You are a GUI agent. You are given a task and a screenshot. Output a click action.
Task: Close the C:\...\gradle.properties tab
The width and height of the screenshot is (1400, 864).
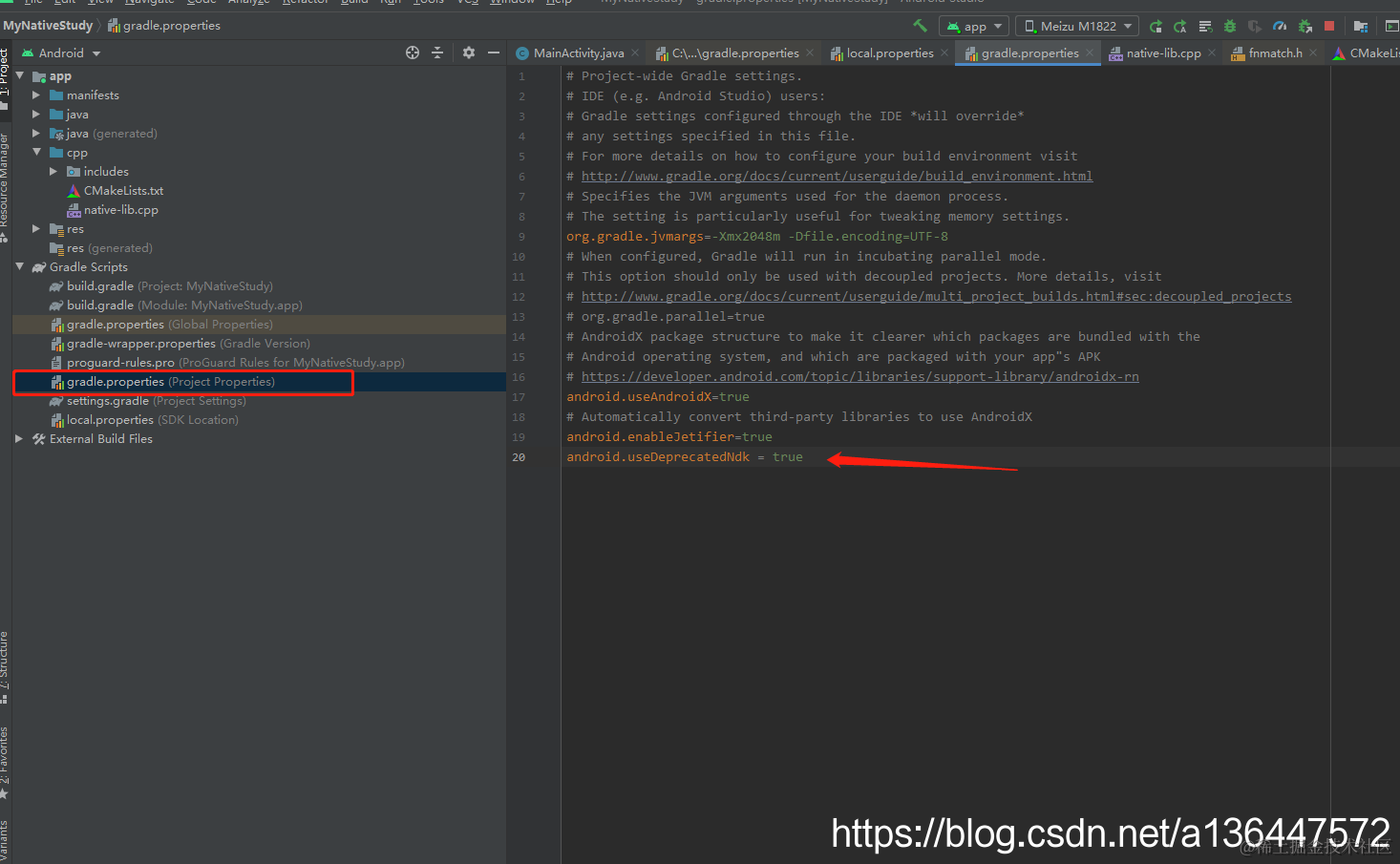coord(810,53)
